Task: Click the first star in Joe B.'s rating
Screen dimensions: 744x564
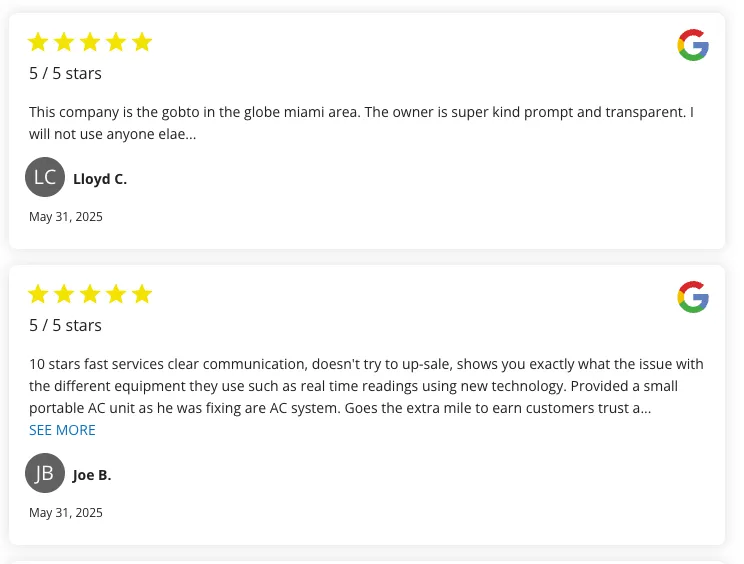Action: 38,294
